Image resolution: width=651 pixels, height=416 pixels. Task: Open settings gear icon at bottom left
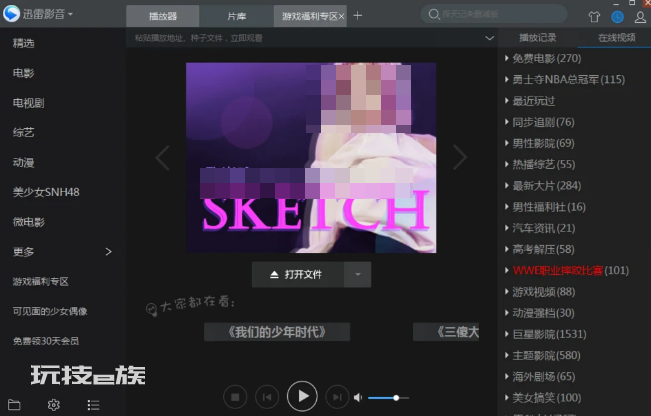tap(54, 405)
